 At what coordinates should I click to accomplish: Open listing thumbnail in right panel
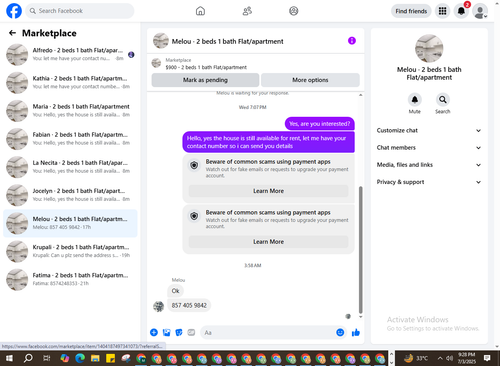pyautogui.click(x=429, y=48)
